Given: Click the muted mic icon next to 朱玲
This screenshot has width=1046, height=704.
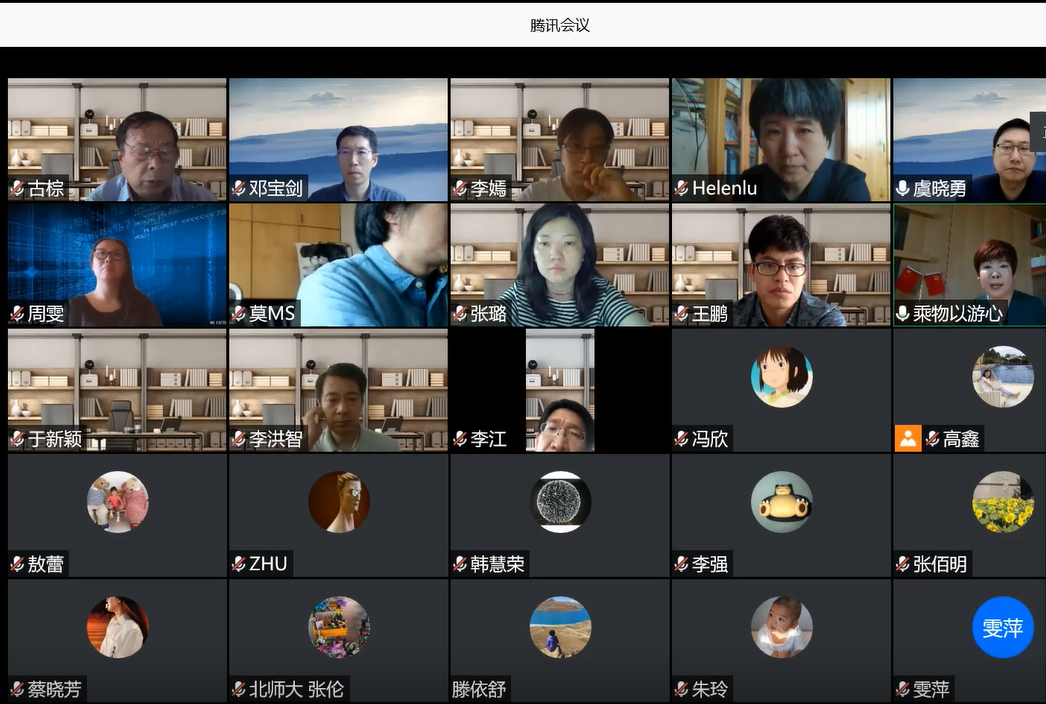Looking at the screenshot, I should [x=682, y=689].
